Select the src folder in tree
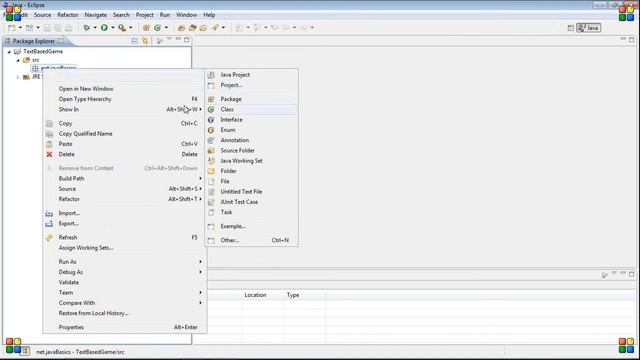 (x=36, y=60)
